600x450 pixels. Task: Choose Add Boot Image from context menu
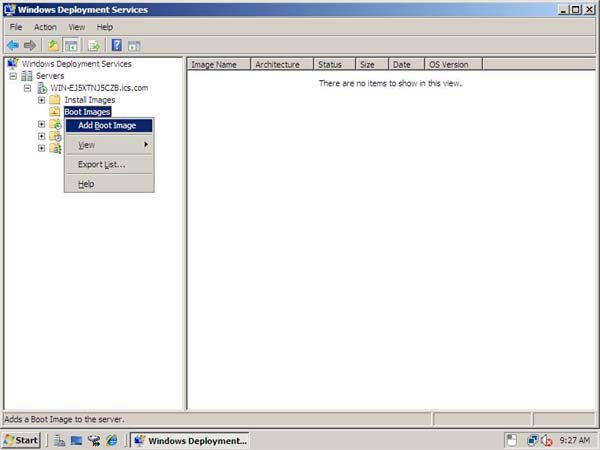tap(109, 126)
